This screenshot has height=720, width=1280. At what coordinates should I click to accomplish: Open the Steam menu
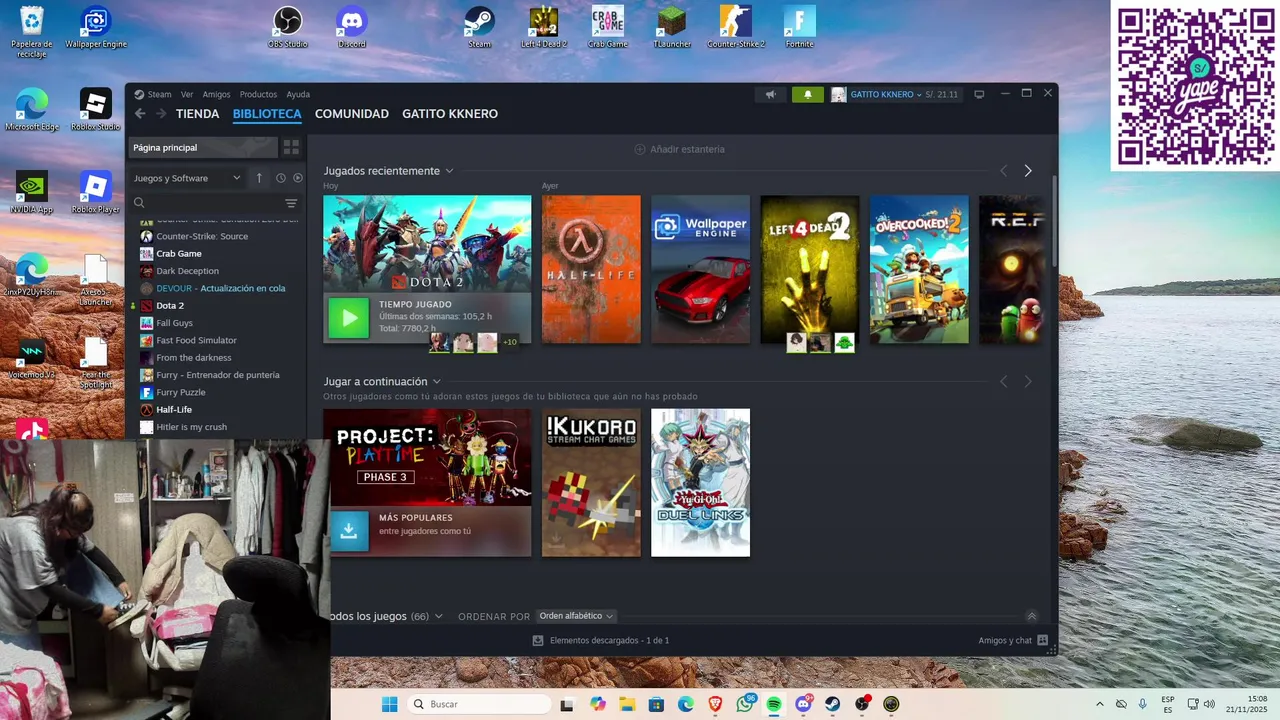(x=160, y=95)
